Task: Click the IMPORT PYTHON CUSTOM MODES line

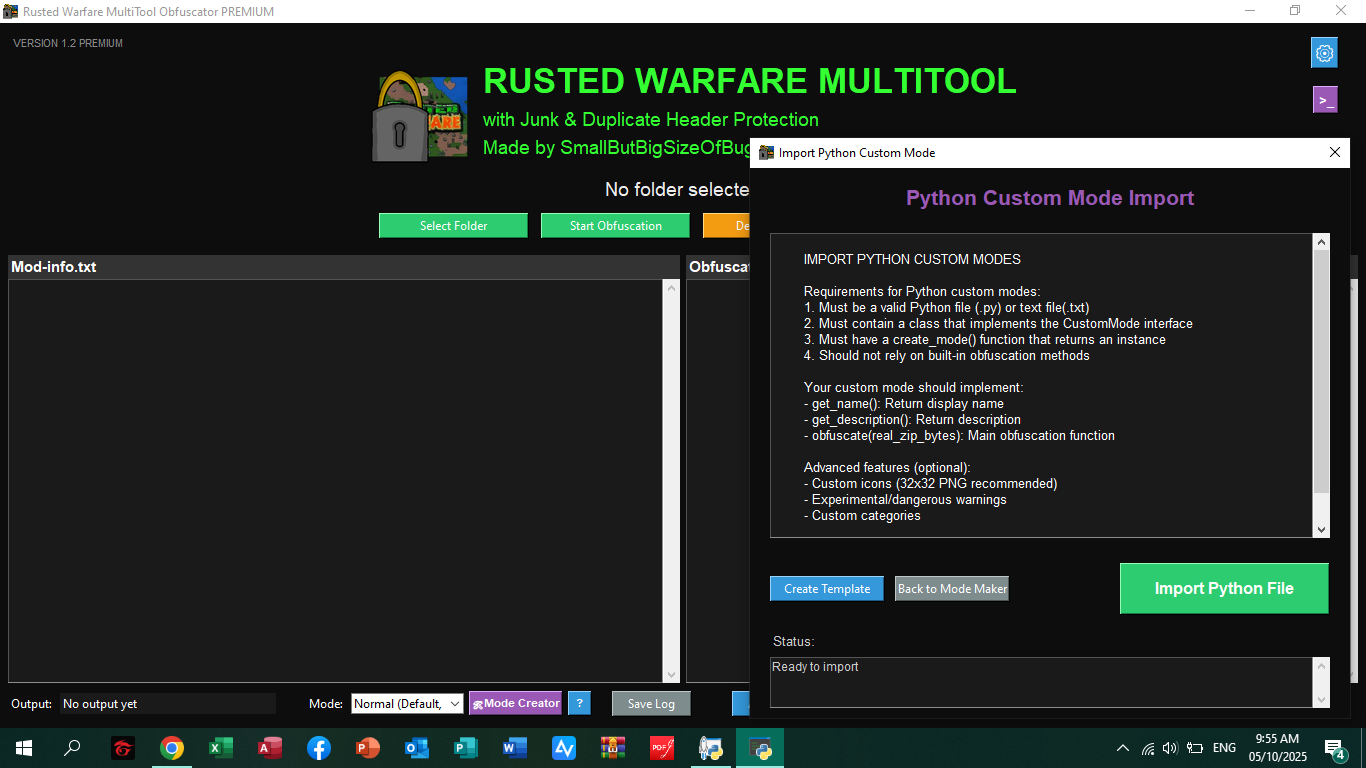Action: click(912, 259)
